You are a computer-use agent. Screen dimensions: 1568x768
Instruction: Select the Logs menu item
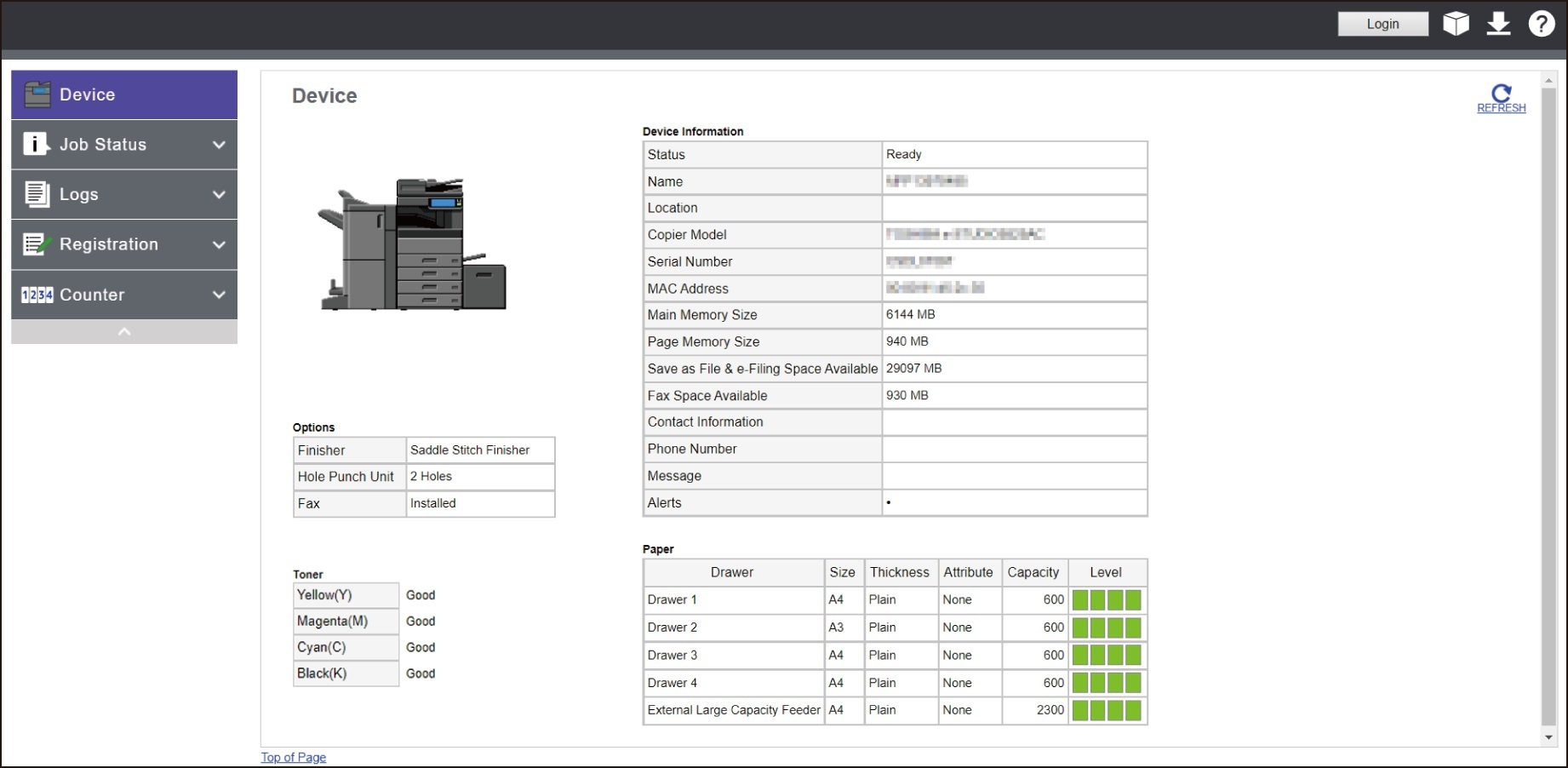click(79, 194)
